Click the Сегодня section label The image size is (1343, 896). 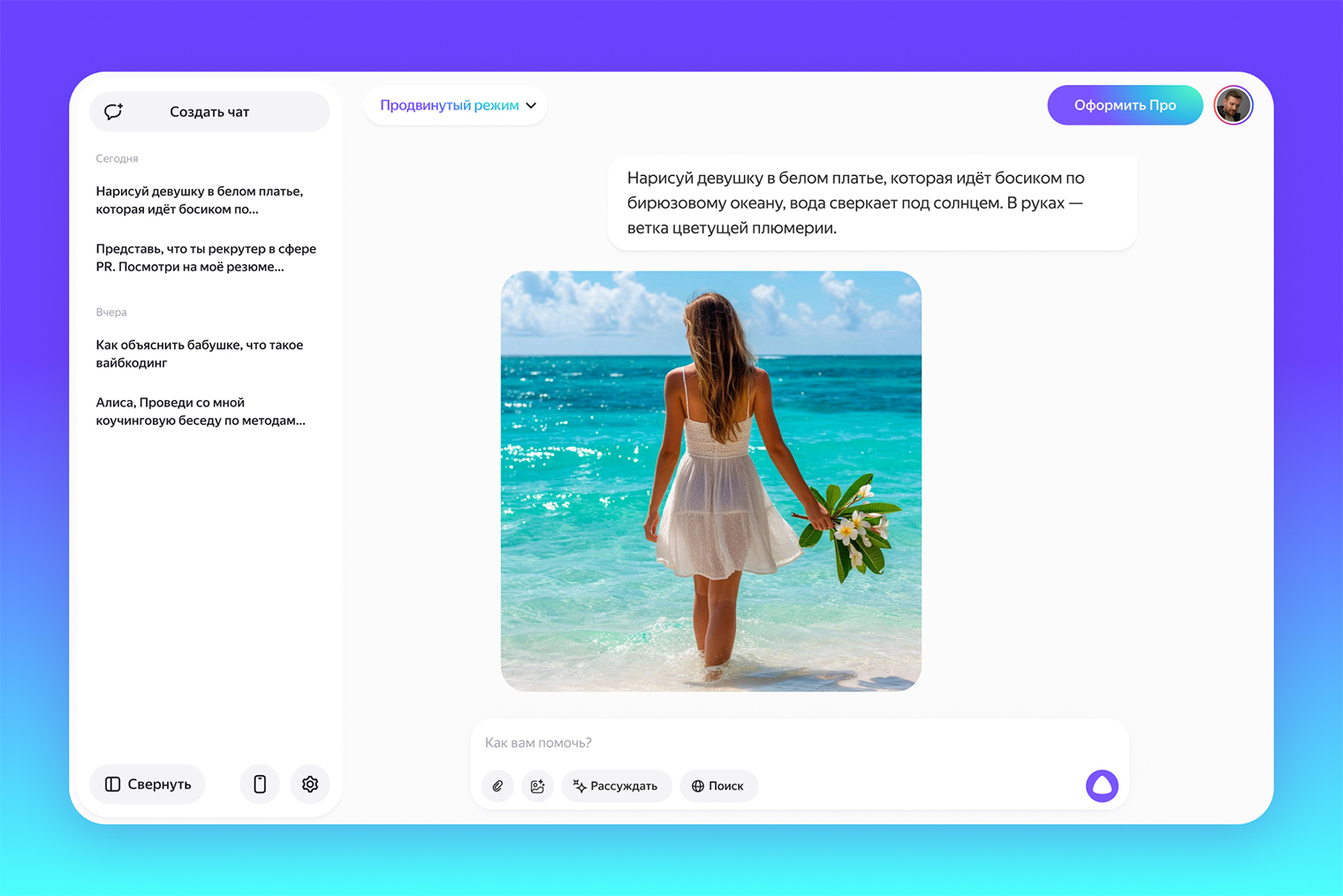click(117, 158)
